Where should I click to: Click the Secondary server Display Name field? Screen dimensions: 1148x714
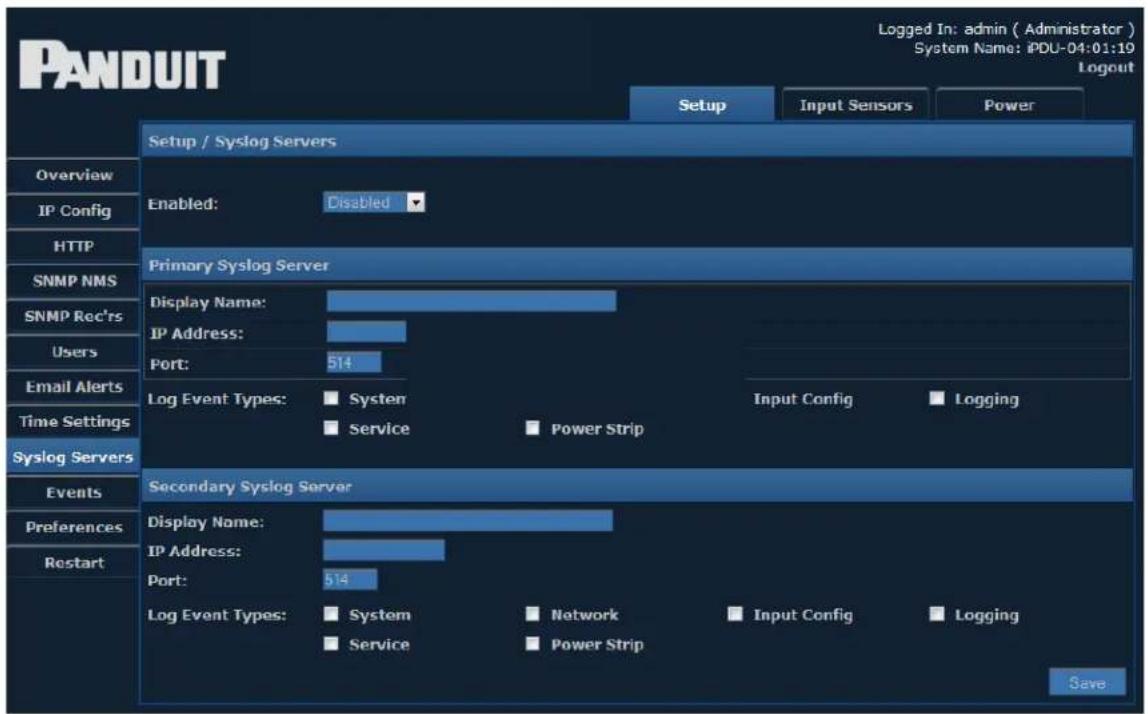468,521
